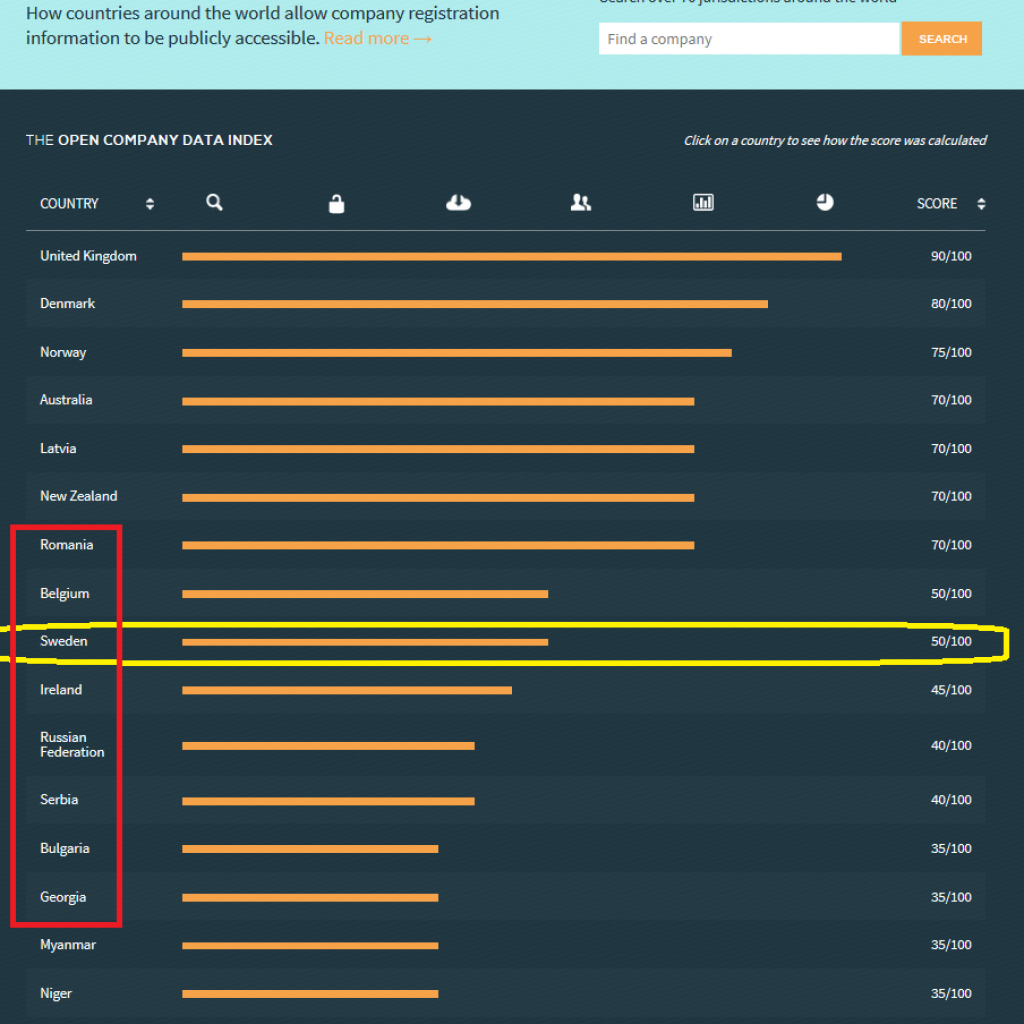Viewport: 1024px width, 1024px height.
Task: Click the pie chart shareholders column icon
Action: point(824,202)
